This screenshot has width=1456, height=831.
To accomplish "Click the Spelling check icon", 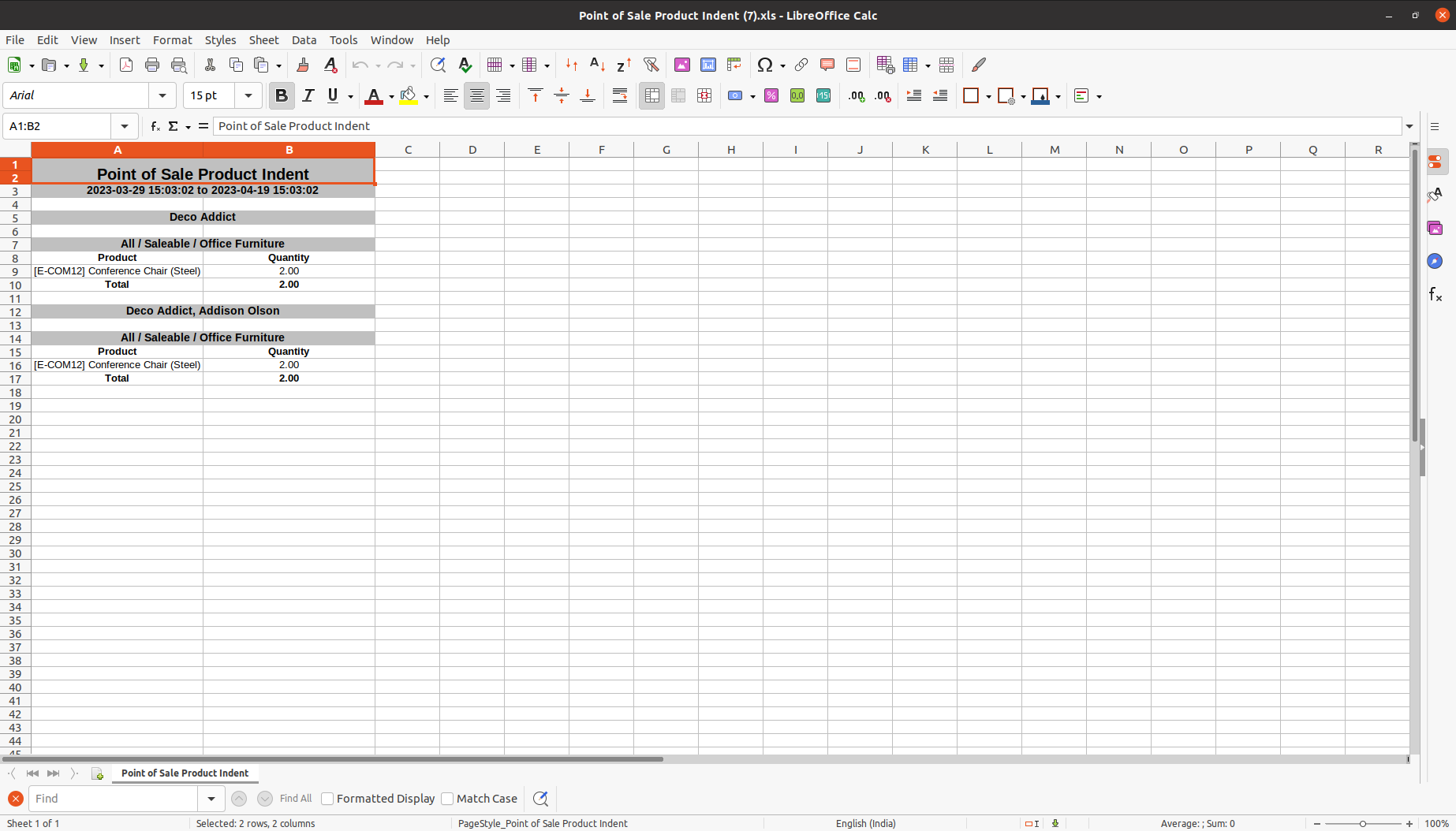I will tap(465, 65).
